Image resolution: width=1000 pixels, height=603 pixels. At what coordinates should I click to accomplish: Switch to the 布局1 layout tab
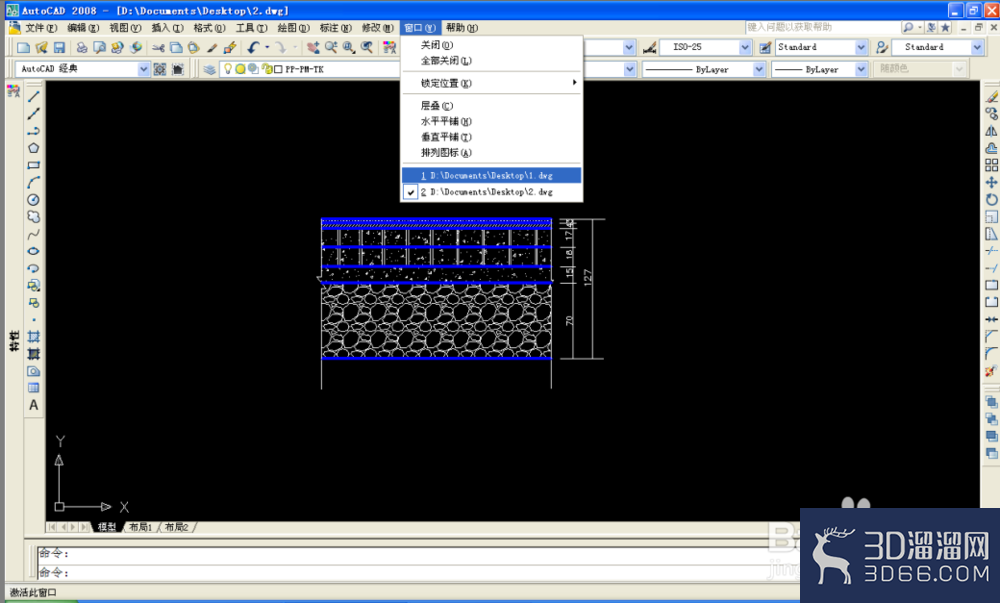[140, 527]
